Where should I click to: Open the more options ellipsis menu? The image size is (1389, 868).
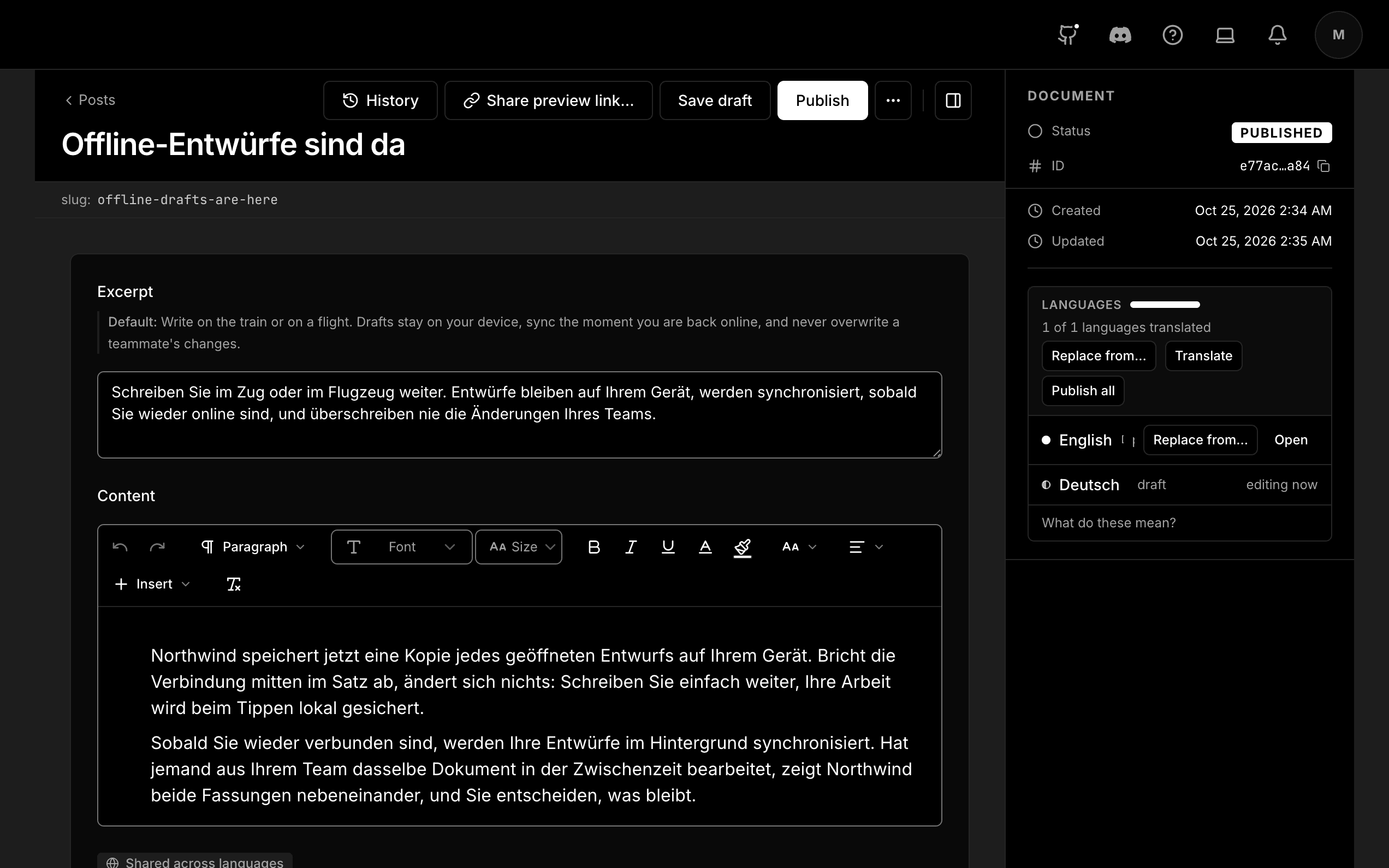893,100
